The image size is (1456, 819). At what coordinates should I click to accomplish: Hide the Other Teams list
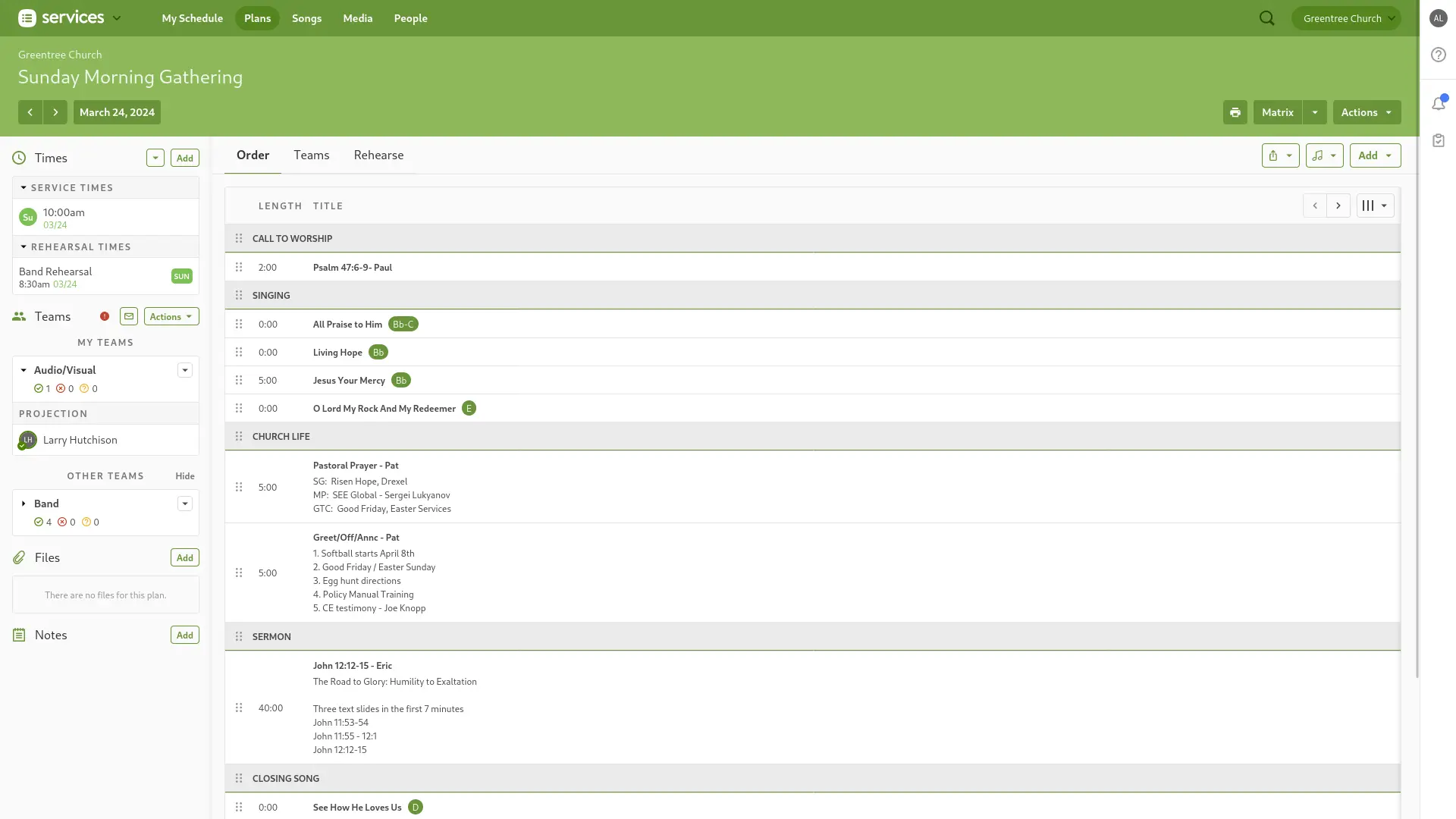(x=185, y=476)
